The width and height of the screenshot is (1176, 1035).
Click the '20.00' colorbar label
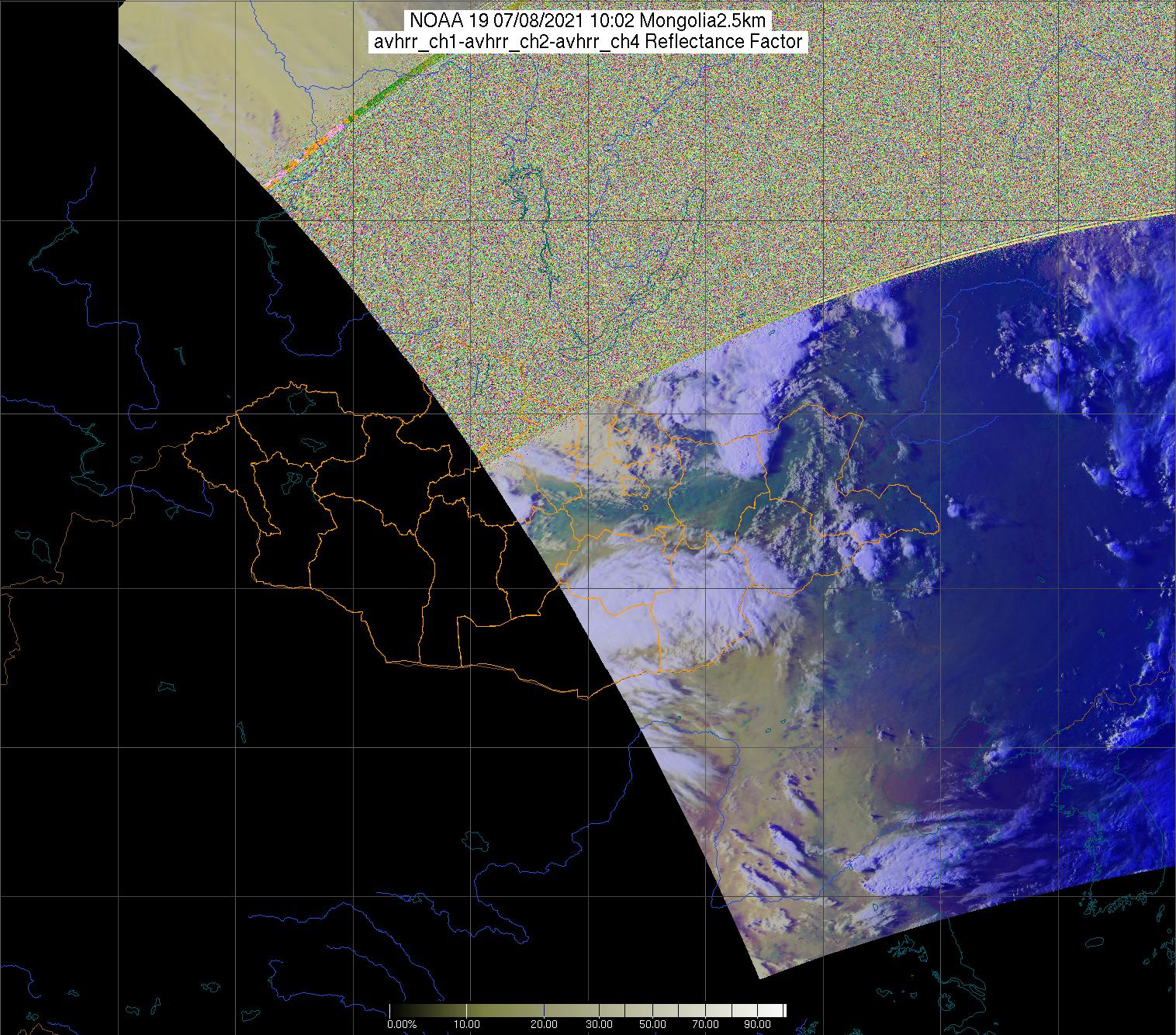[x=544, y=1024]
